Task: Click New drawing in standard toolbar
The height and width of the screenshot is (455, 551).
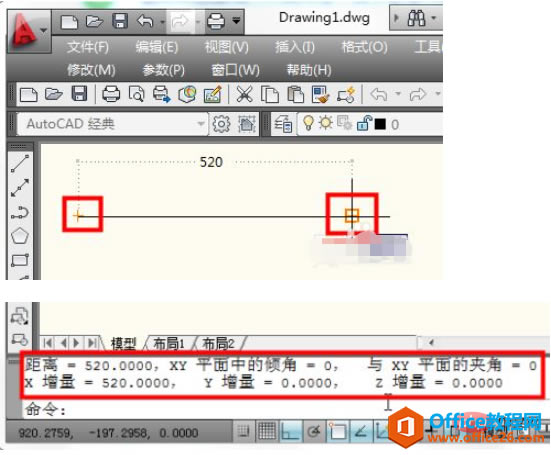Action: [x=28, y=95]
